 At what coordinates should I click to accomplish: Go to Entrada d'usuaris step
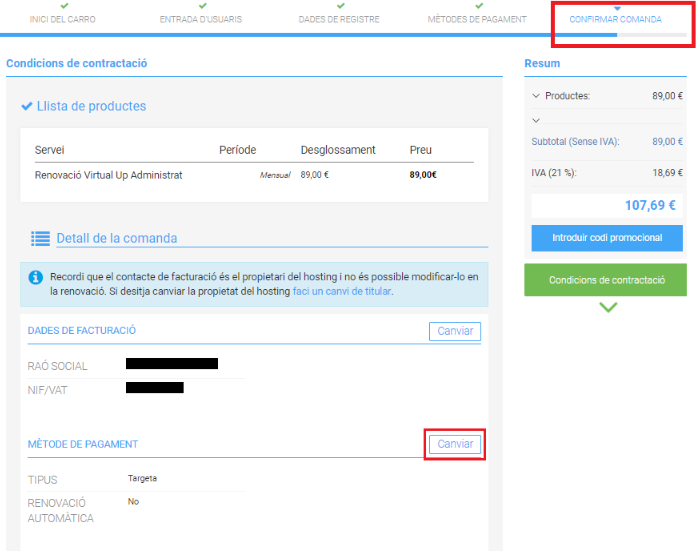[201, 20]
